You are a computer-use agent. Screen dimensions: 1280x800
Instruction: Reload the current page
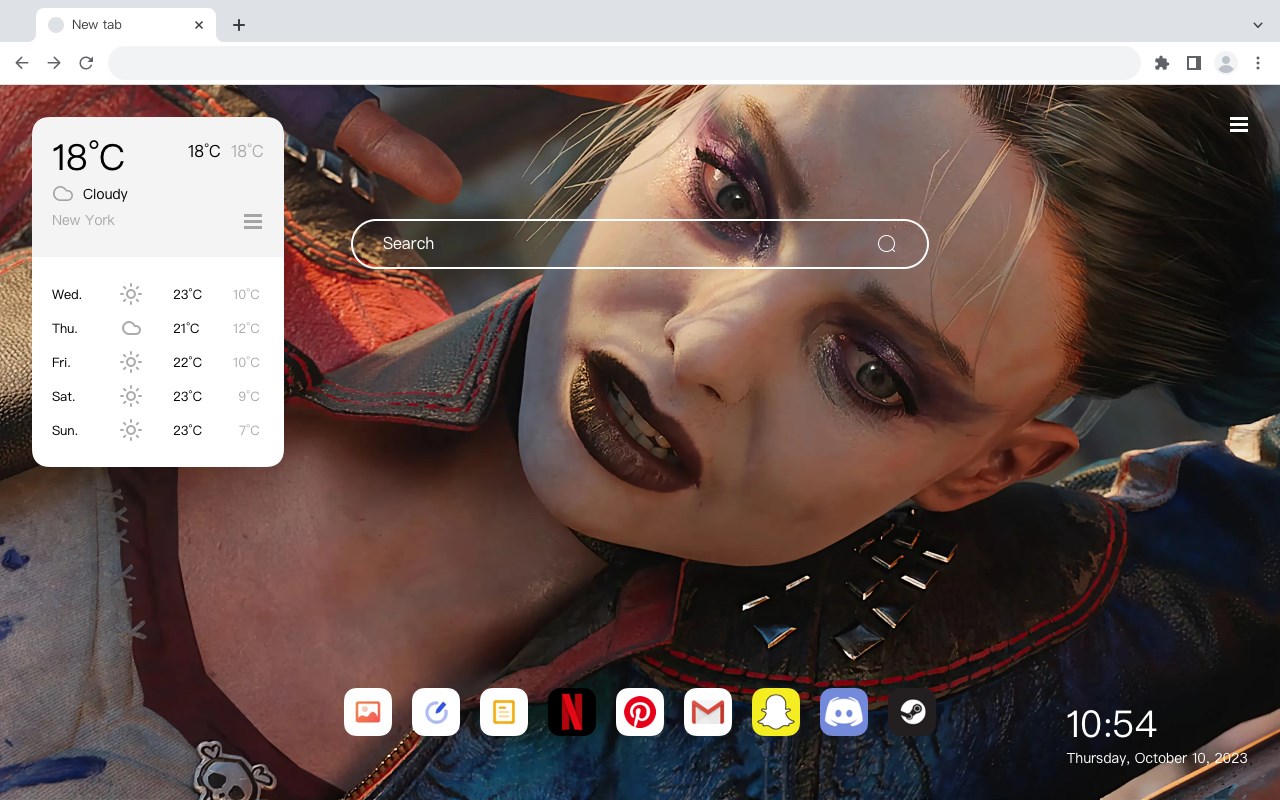[86, 63]
